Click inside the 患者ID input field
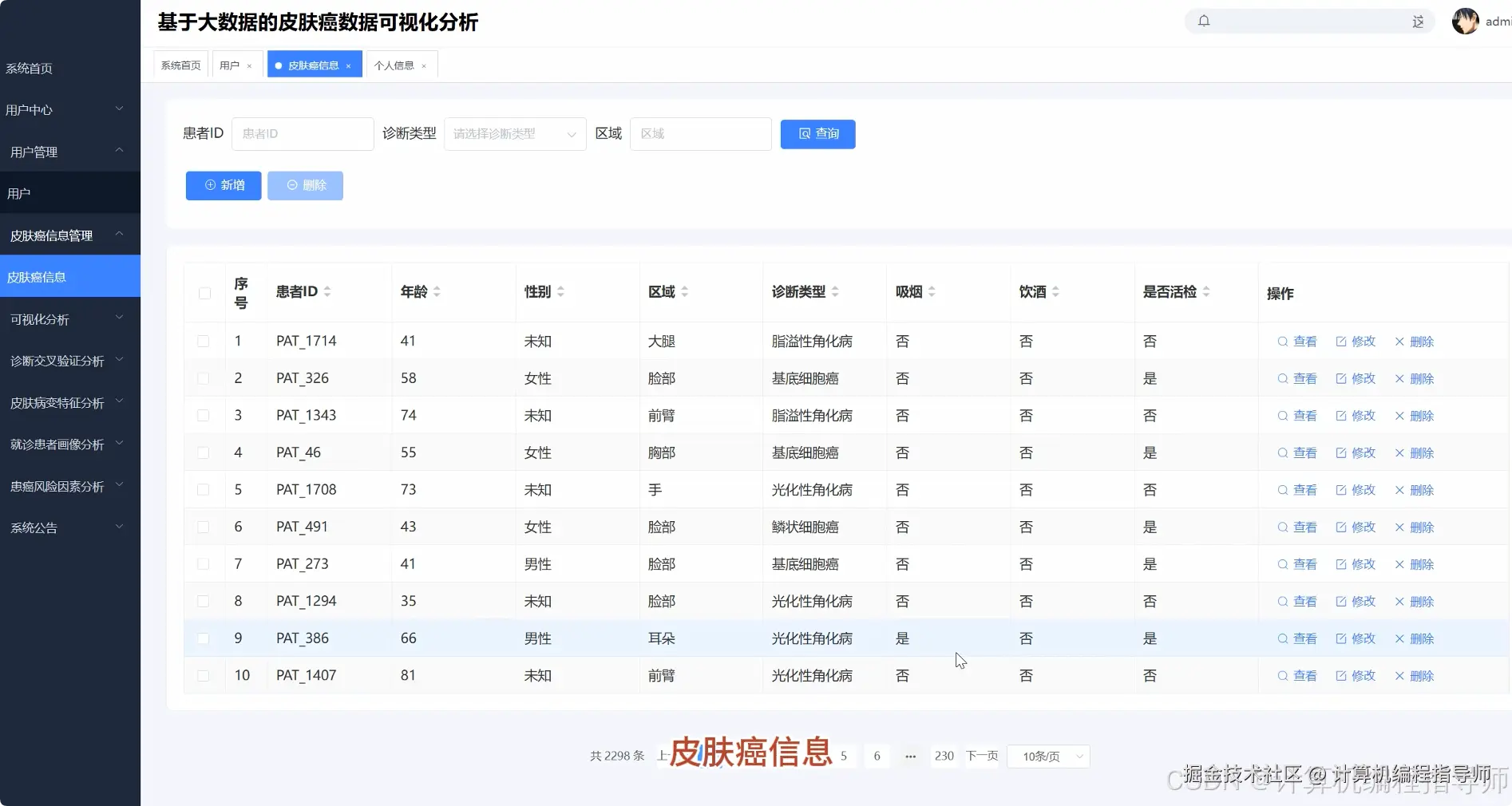The image size is (1512, 806). 303,133
